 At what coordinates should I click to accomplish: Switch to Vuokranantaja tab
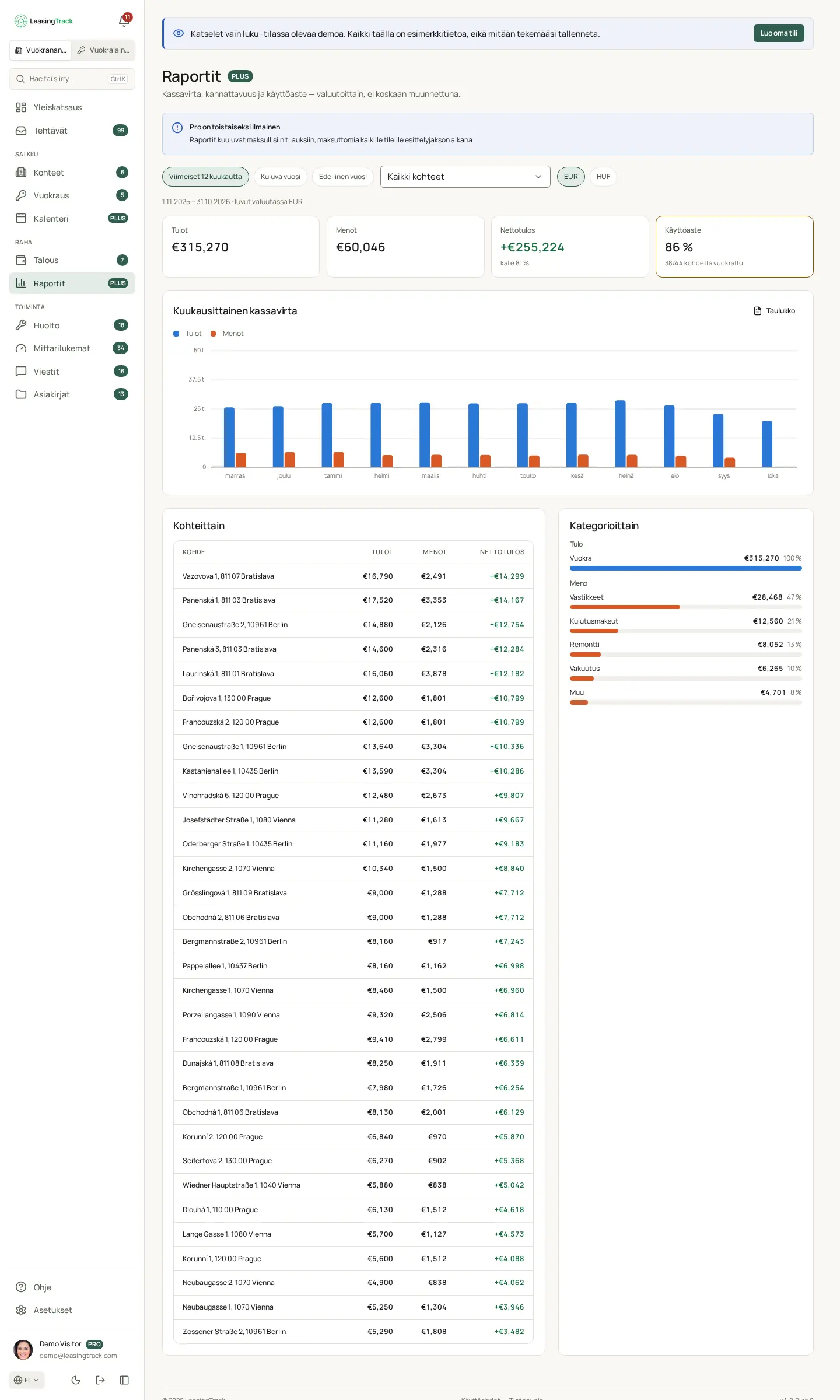point(41,50)
